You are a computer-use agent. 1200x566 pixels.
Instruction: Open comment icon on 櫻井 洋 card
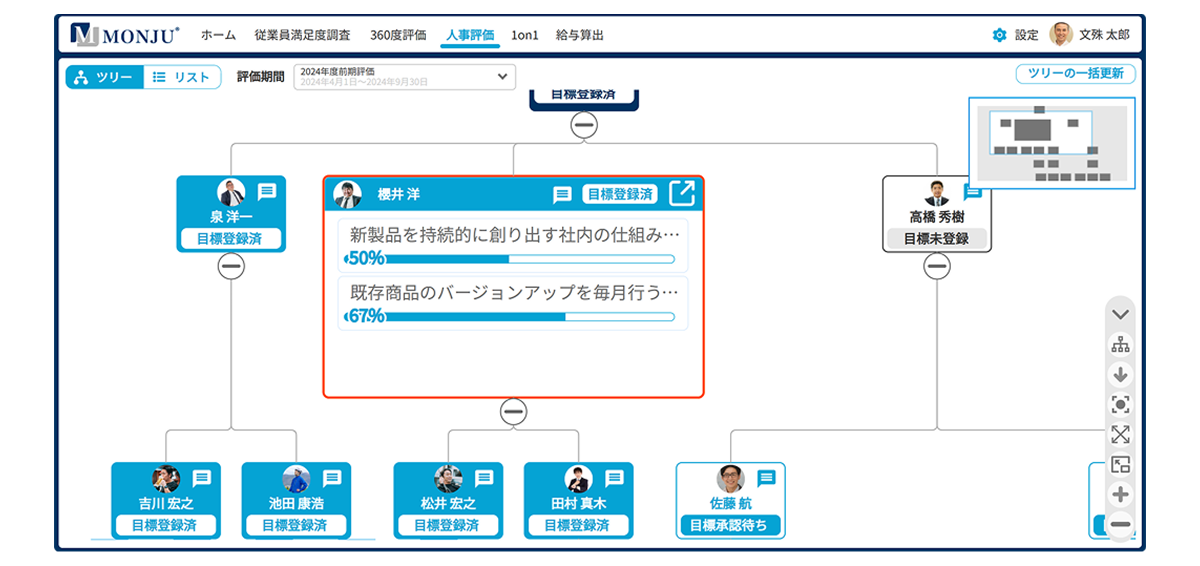point(563,194)
